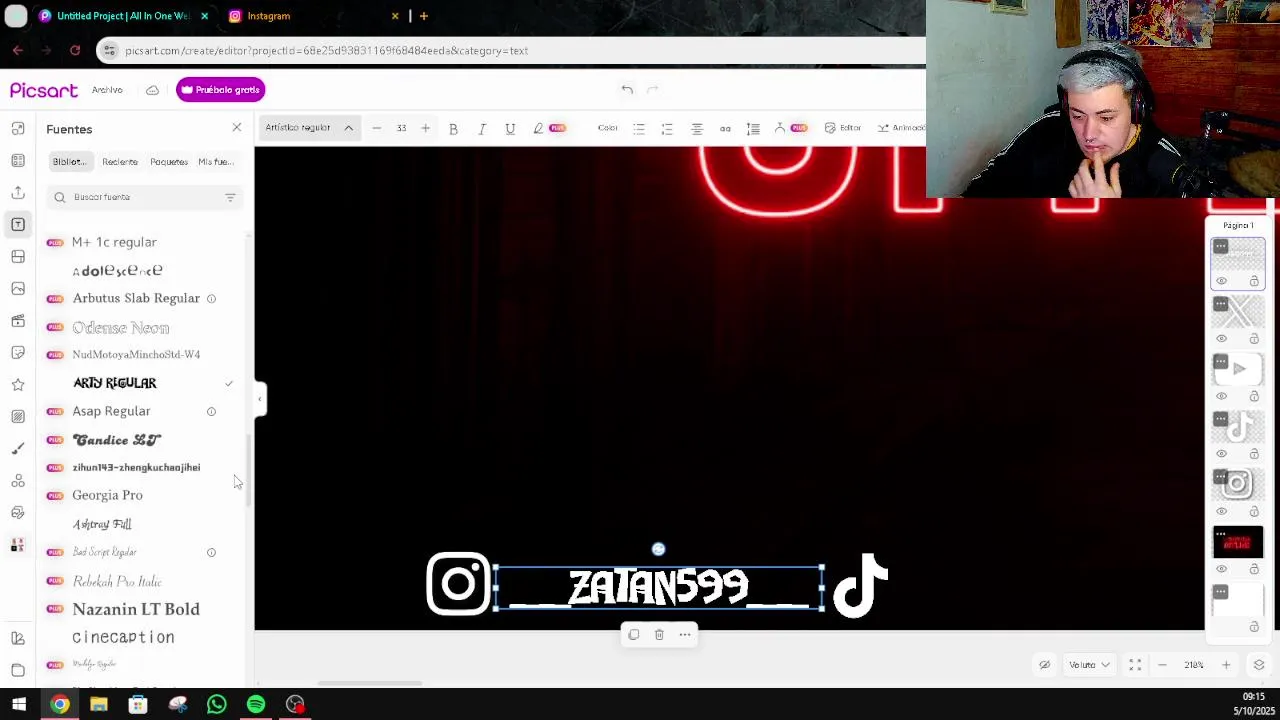Toggle bold formatting
This screenshot has height=720, width=1280.
[453, 128]
